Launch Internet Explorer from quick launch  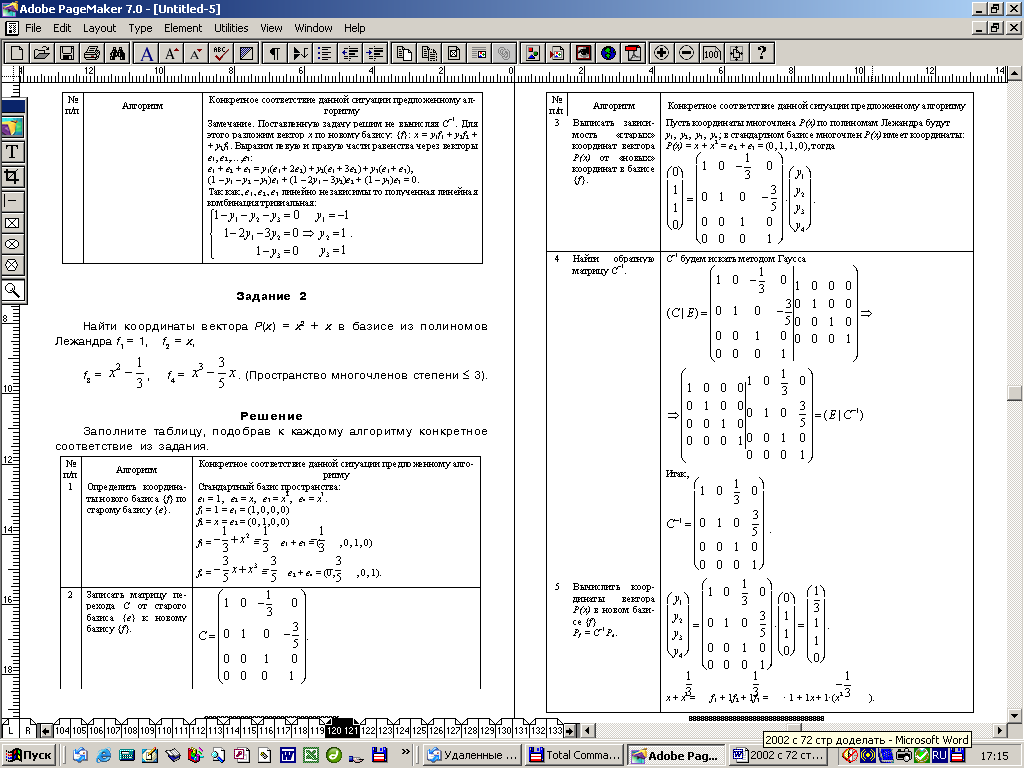pos(103,756)
